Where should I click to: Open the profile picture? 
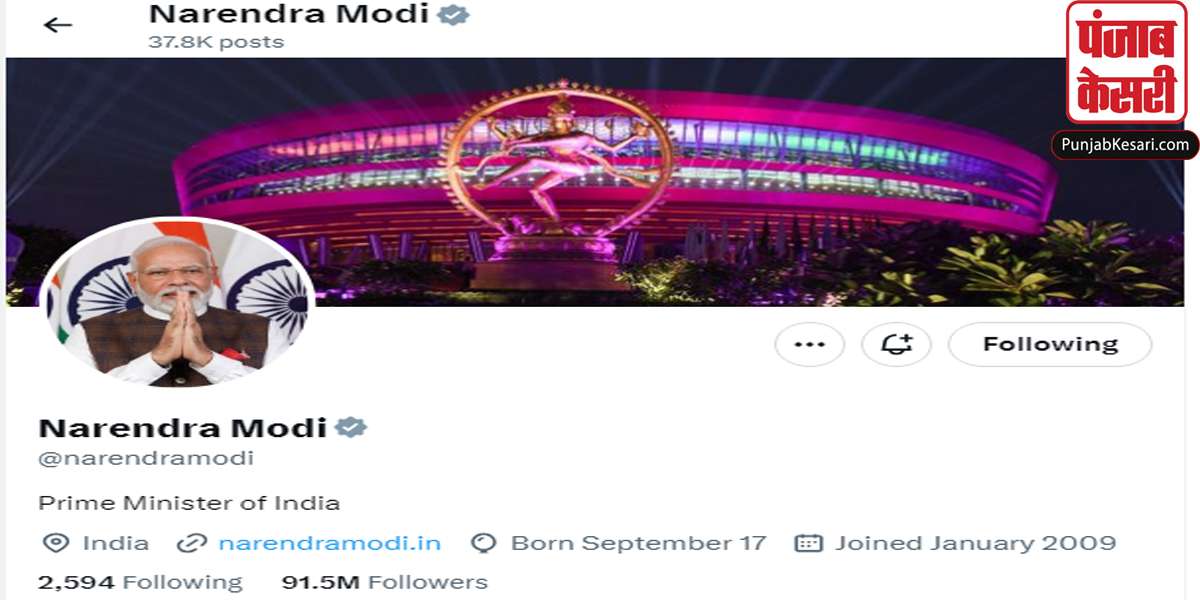[x=177, y=304]
